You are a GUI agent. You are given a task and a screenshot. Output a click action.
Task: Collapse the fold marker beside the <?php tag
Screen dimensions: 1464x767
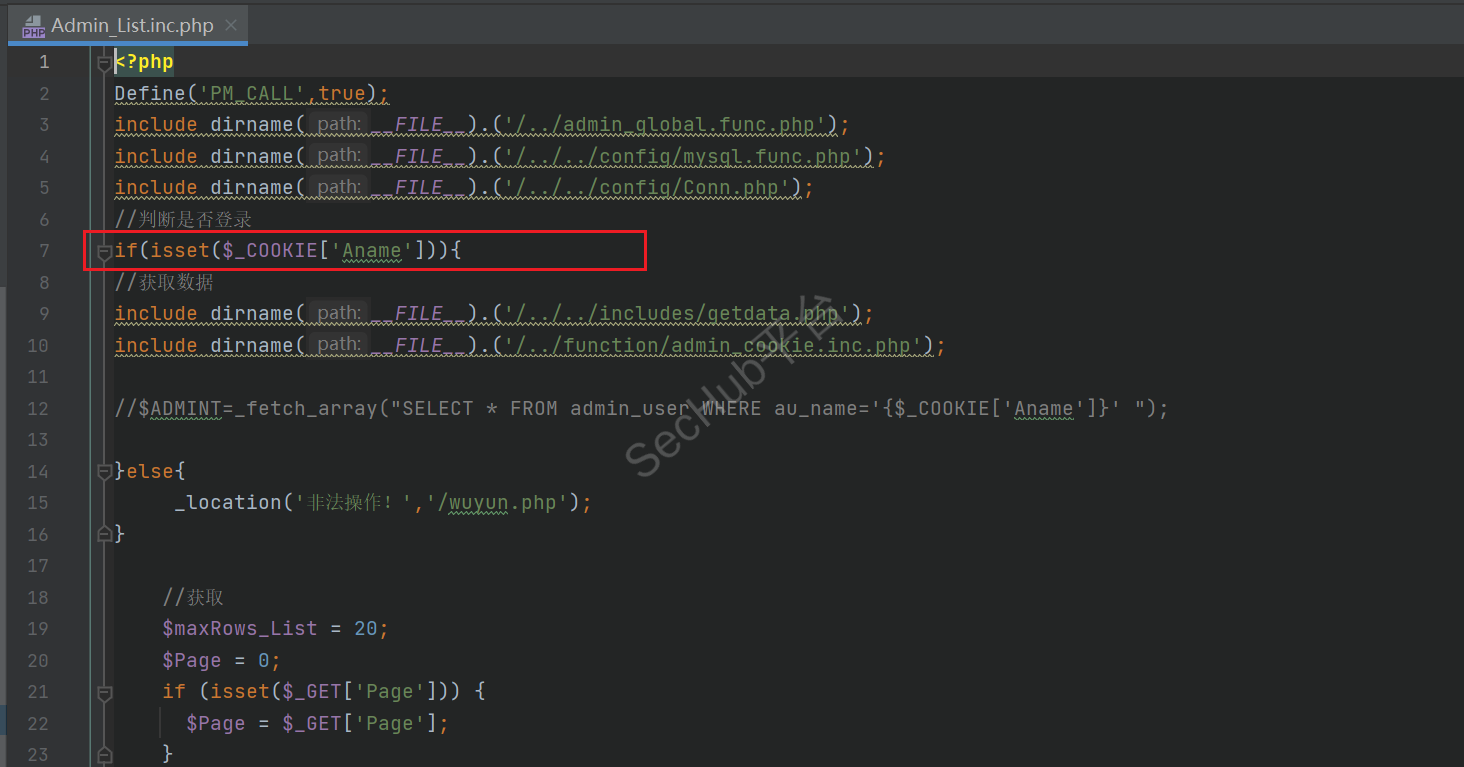(104, 63)
